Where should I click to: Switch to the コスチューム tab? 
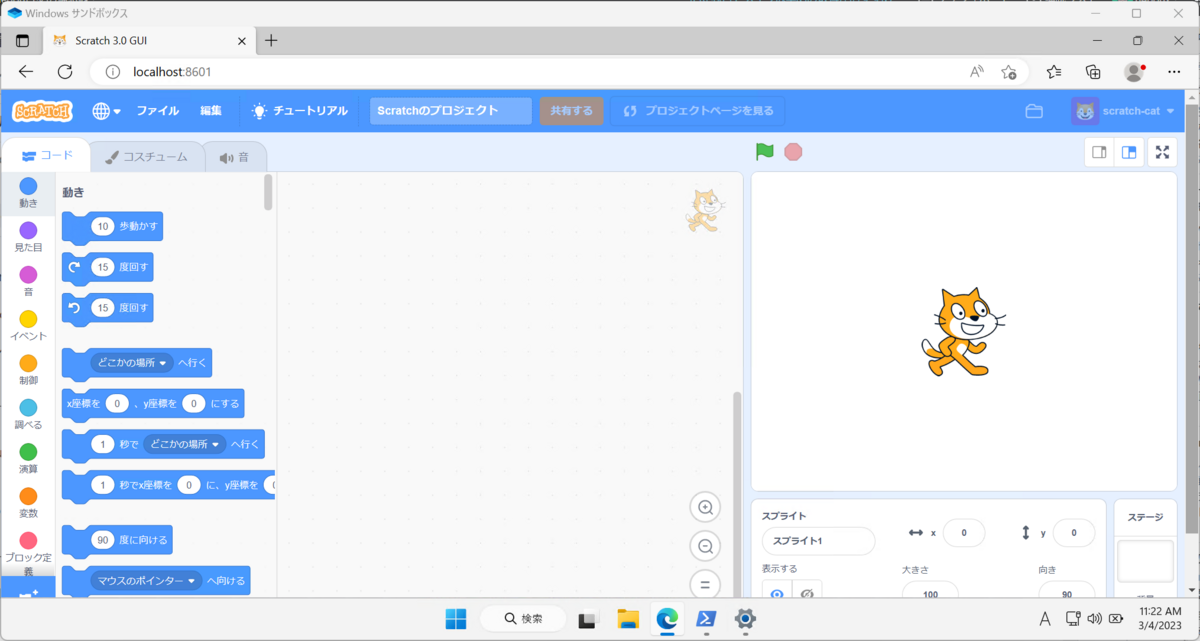[147, 157]
